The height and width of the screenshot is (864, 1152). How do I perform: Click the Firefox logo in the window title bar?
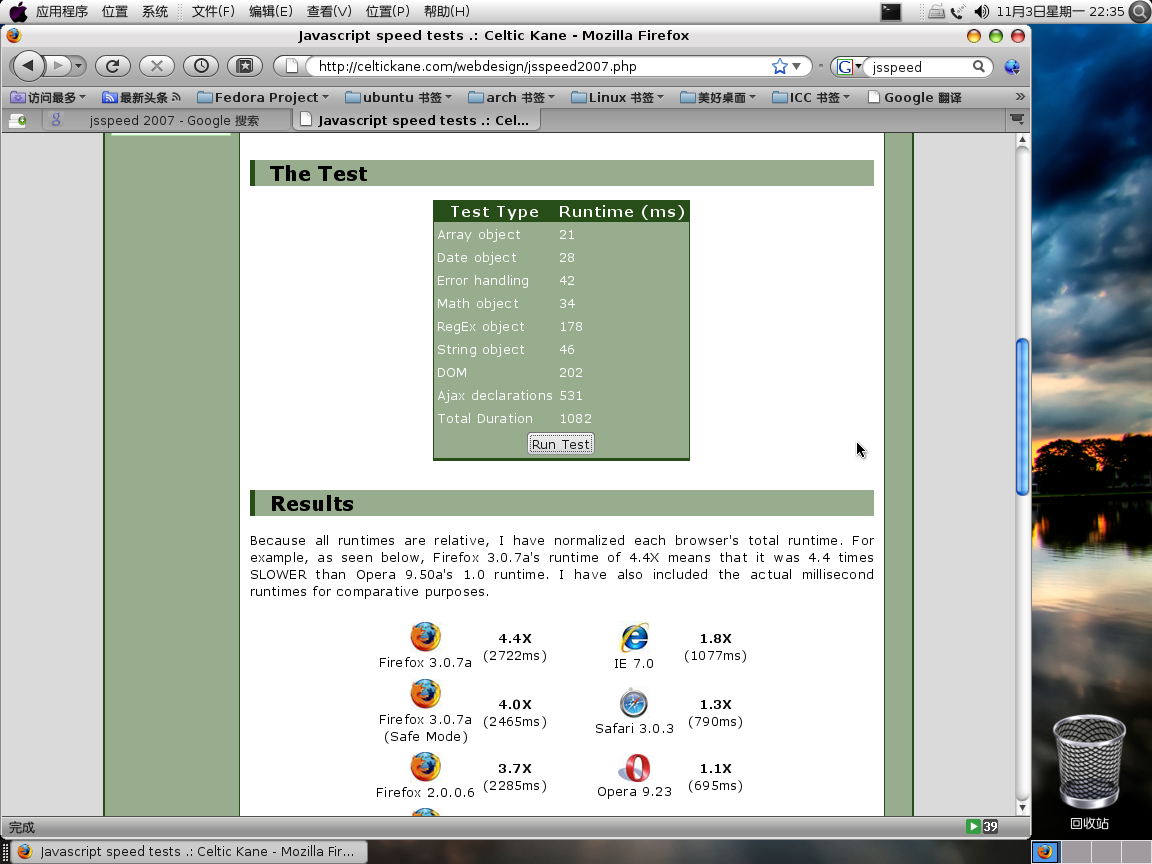pyautogui.click(x=13, y=35)
